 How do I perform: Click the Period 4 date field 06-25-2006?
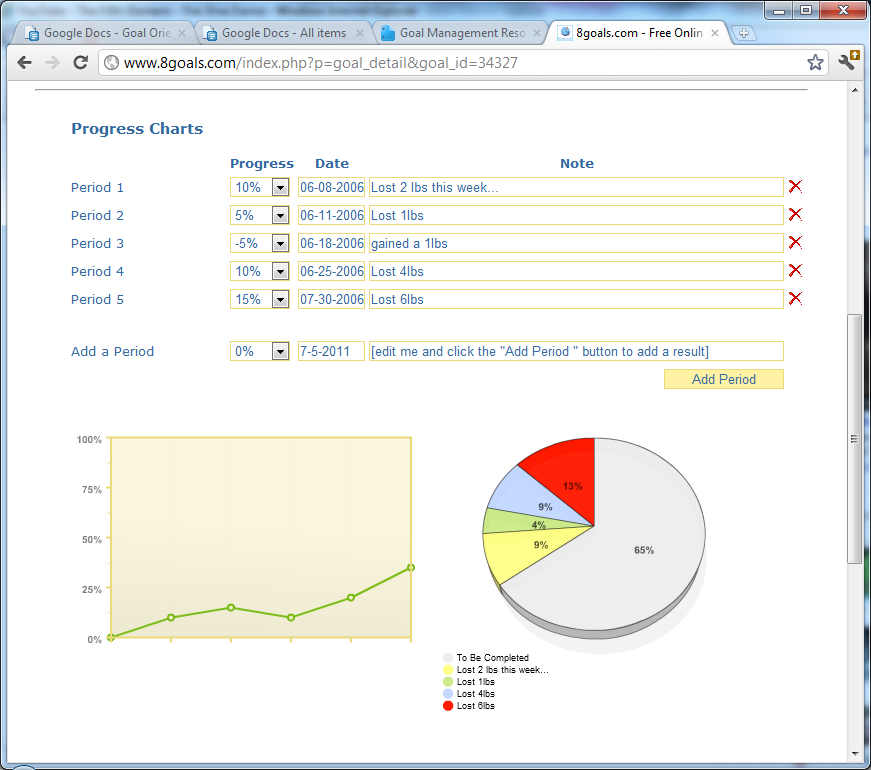(332, 271)
